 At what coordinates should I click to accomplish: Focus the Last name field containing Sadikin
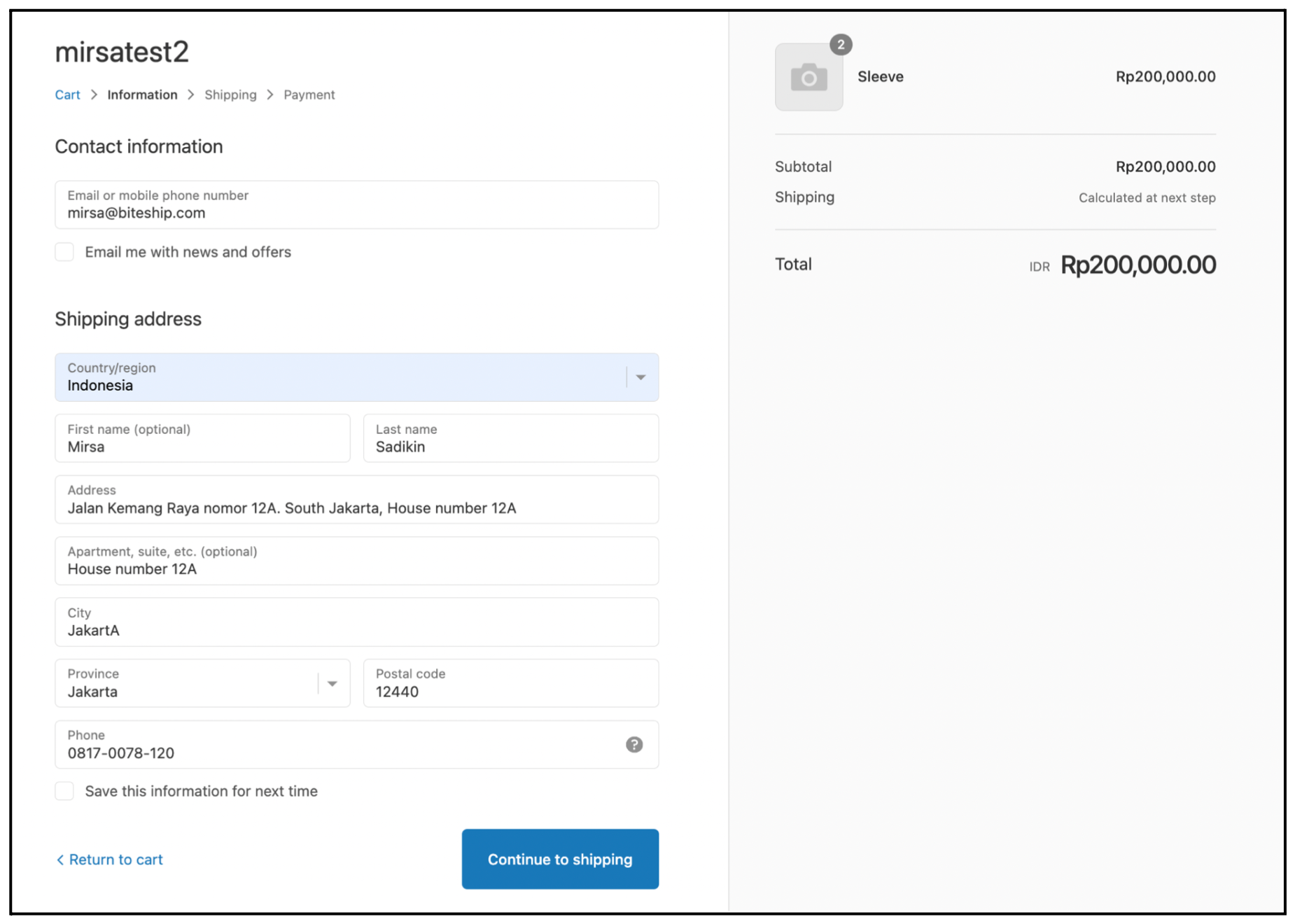pyautogui.click(x=511, y=438)
